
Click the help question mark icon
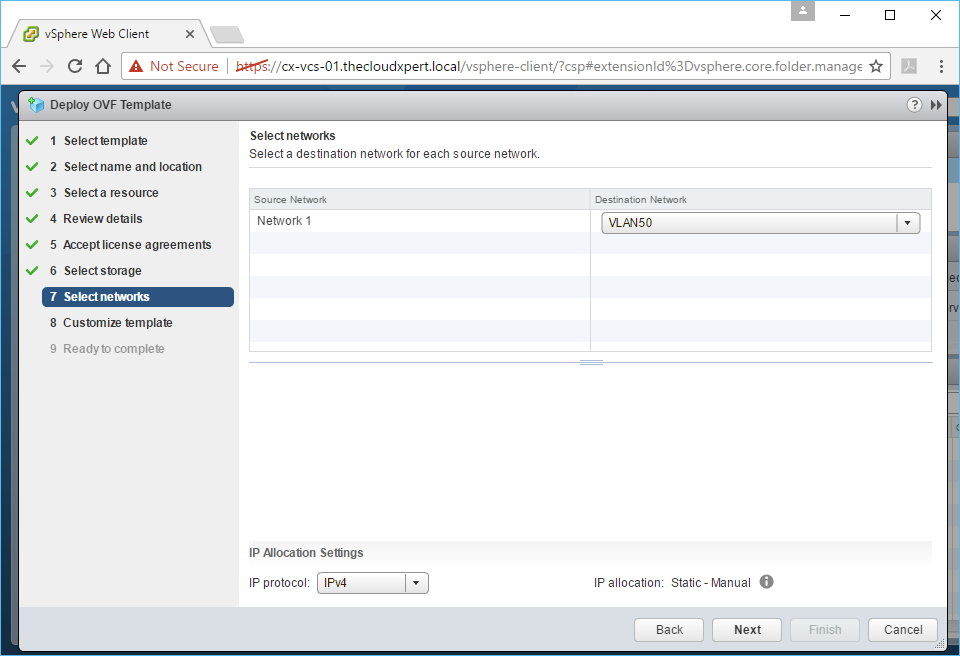[914, 105]
